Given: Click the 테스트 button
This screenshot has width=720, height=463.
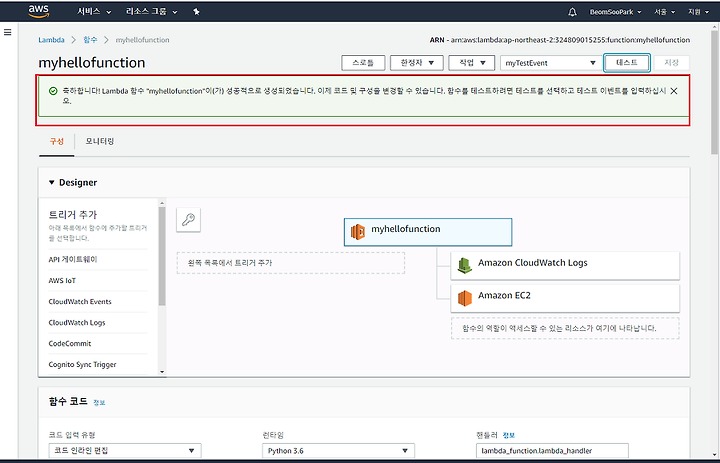Looking at the screenshot, I should (627, 63).
